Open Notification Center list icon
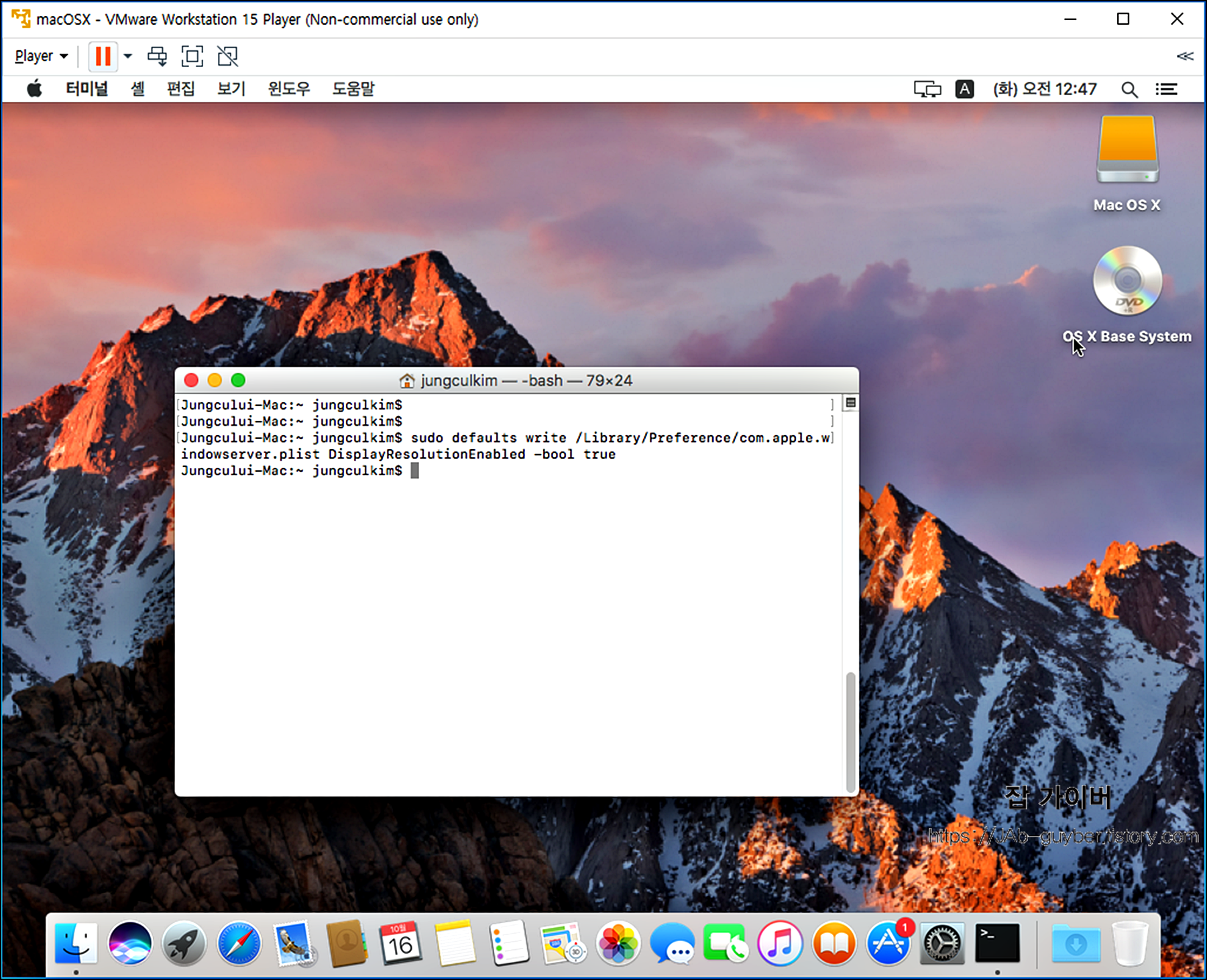The image size is (1207, 980). tap(1166, 89)
